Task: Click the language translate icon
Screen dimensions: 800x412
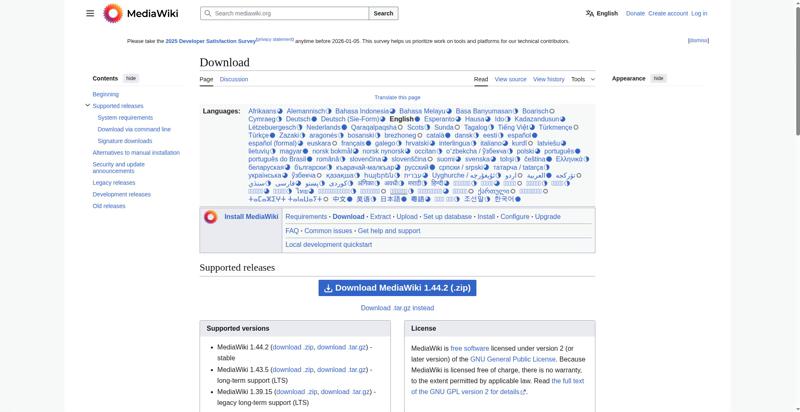Action: [x=590, y=14]
